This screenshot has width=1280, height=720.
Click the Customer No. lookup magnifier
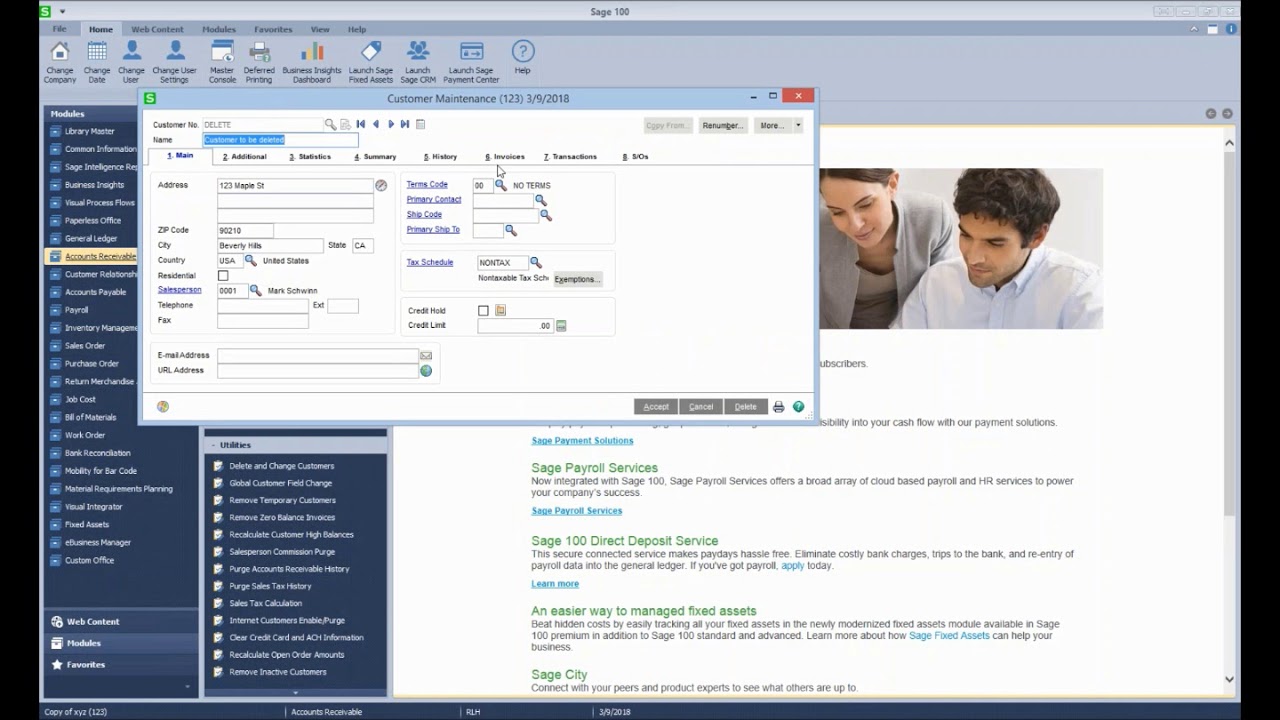(x=330, y=124)
